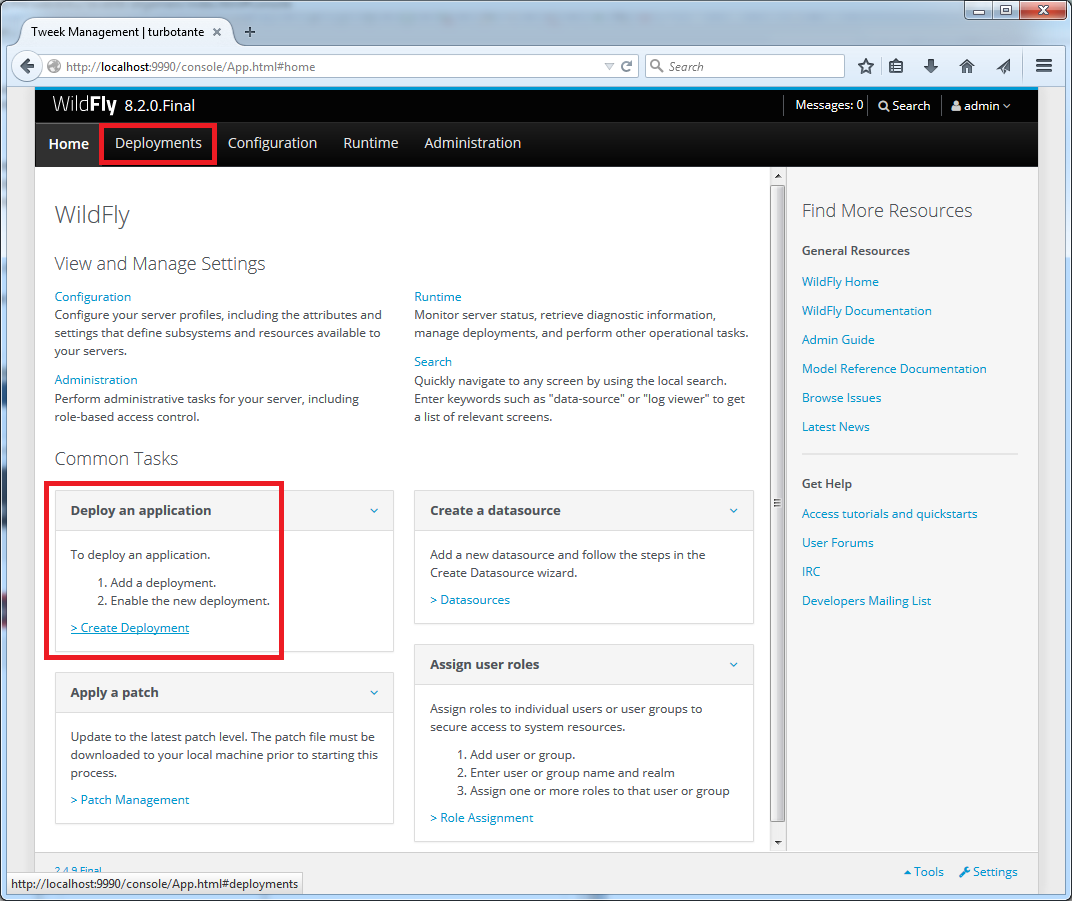Open WildFly Documentation link
The width and height of the screenshot is (1072, 901).
pos(866,310)
